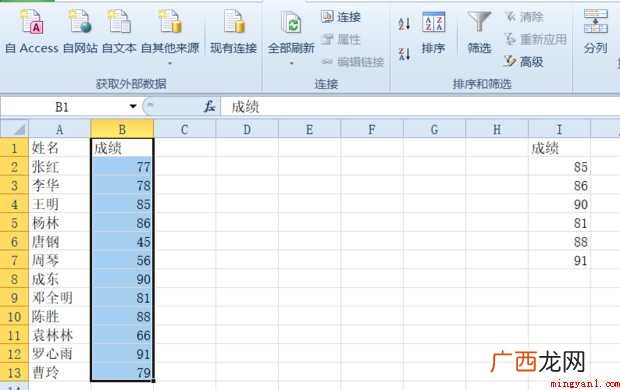Select column G header

pos(434,129)
